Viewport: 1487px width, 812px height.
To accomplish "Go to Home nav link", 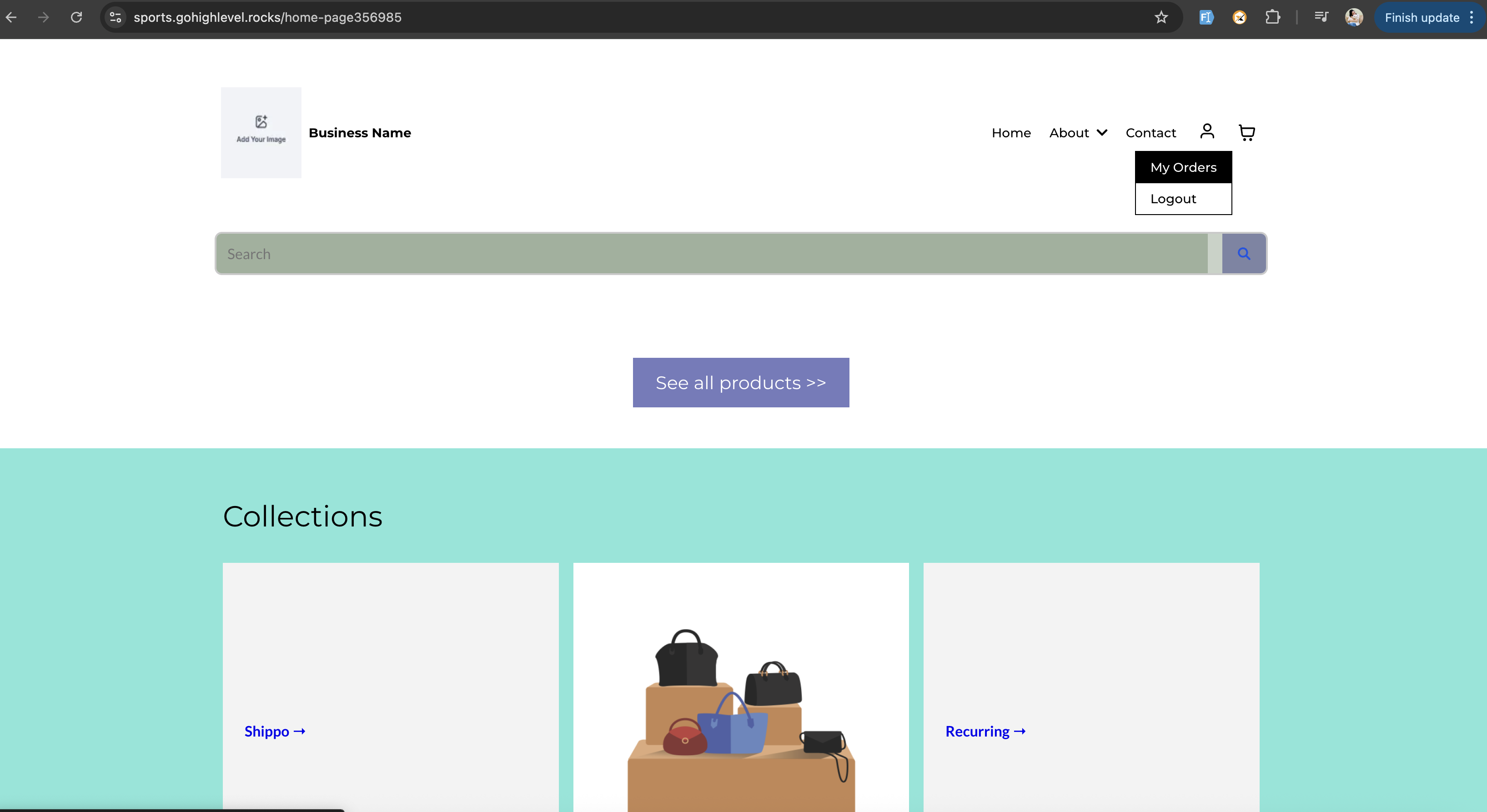I will [x=1011, y=133].
